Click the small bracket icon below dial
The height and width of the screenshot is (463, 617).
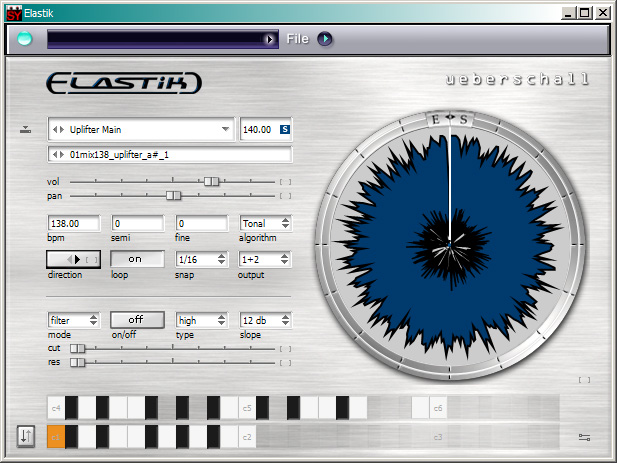coord(584,380)
